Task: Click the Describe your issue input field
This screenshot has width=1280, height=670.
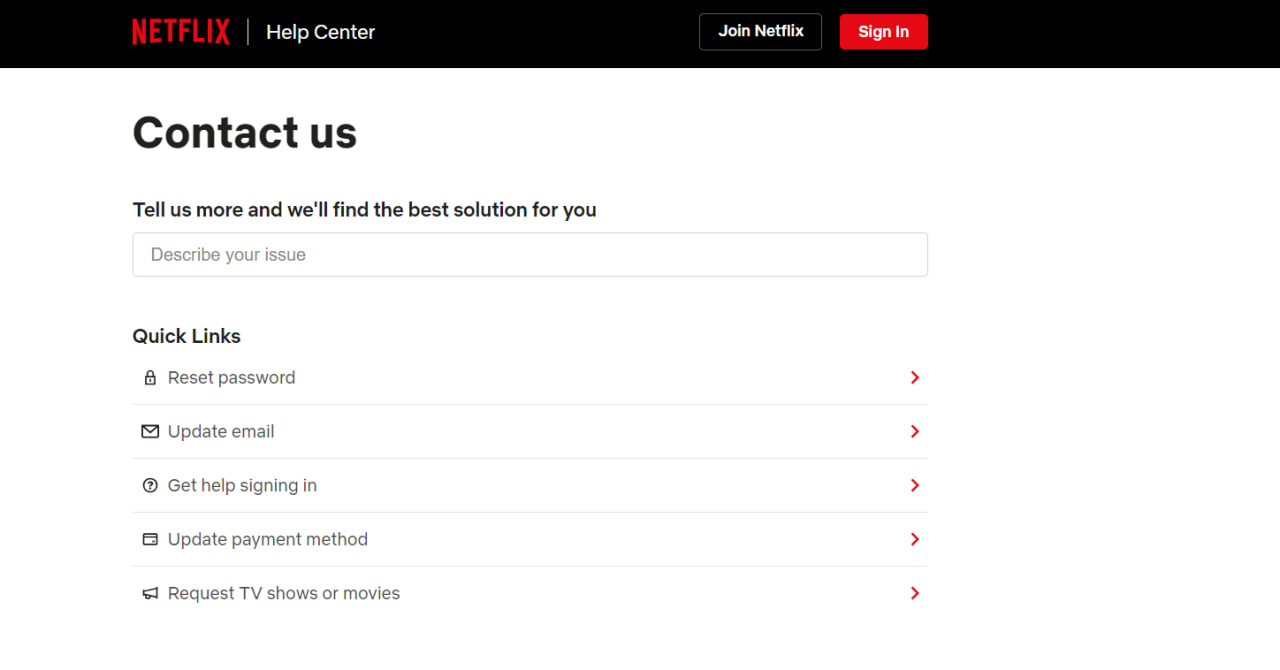Action: (530, 254)
